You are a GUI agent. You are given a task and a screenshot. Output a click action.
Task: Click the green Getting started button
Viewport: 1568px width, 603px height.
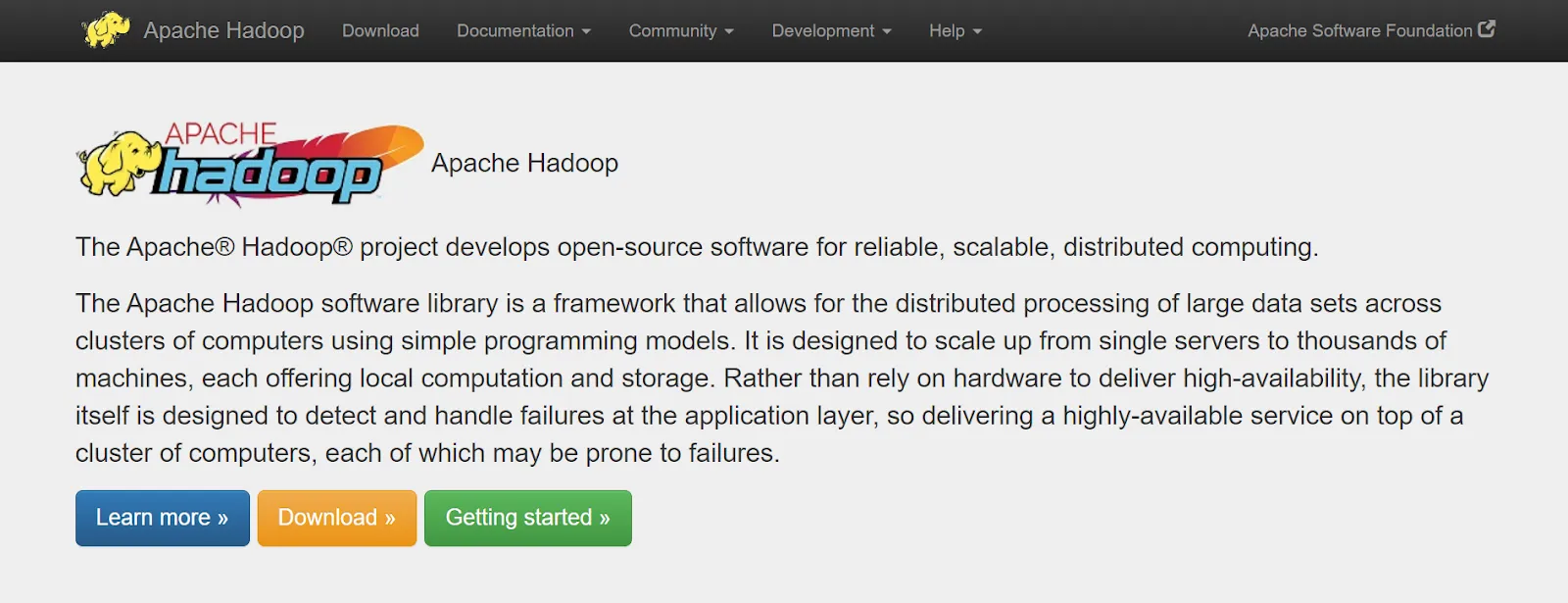pos(528,518)
